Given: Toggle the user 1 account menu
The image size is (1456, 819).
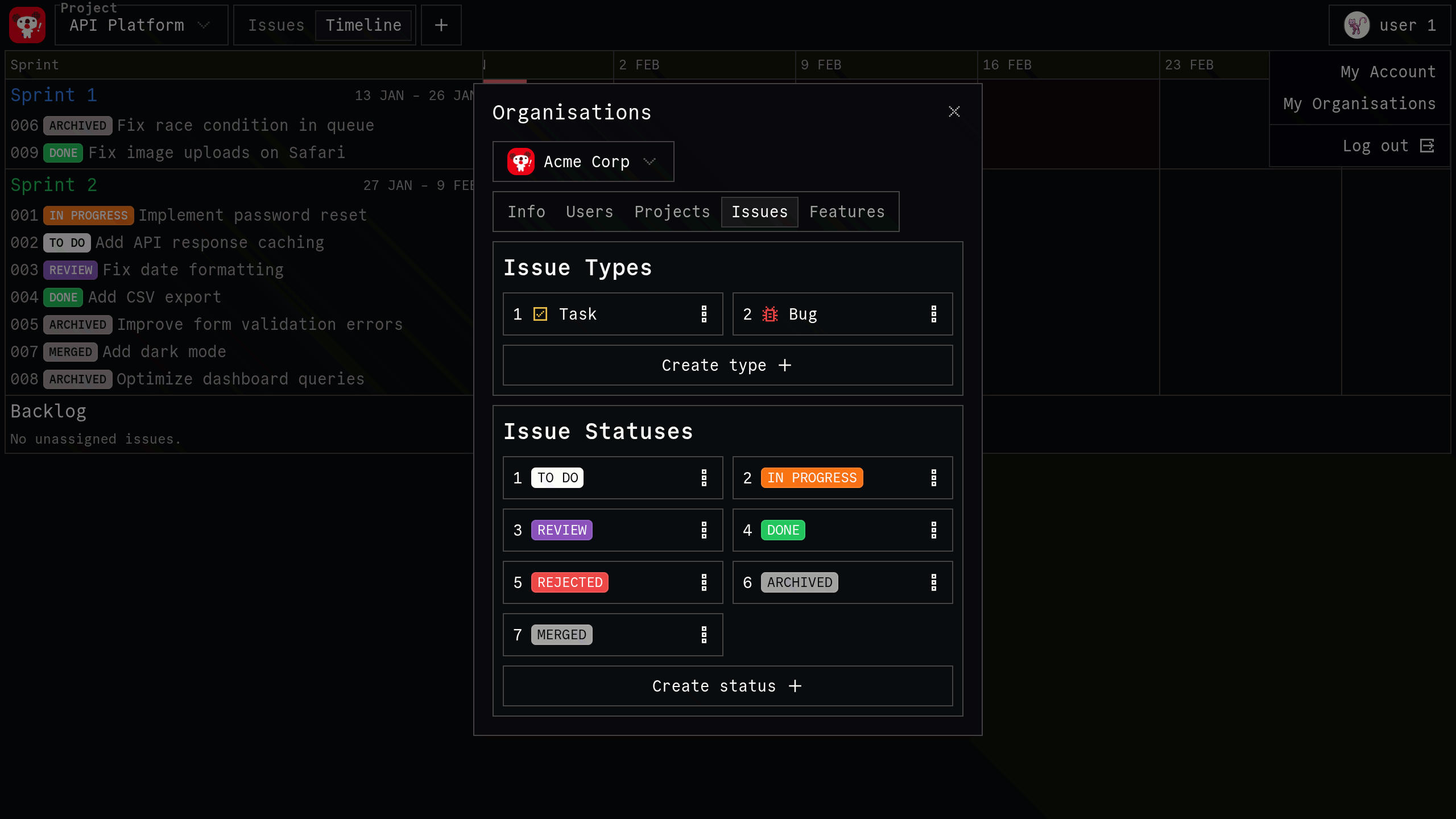Looking at the screenshot, I should click(1389, 25).
